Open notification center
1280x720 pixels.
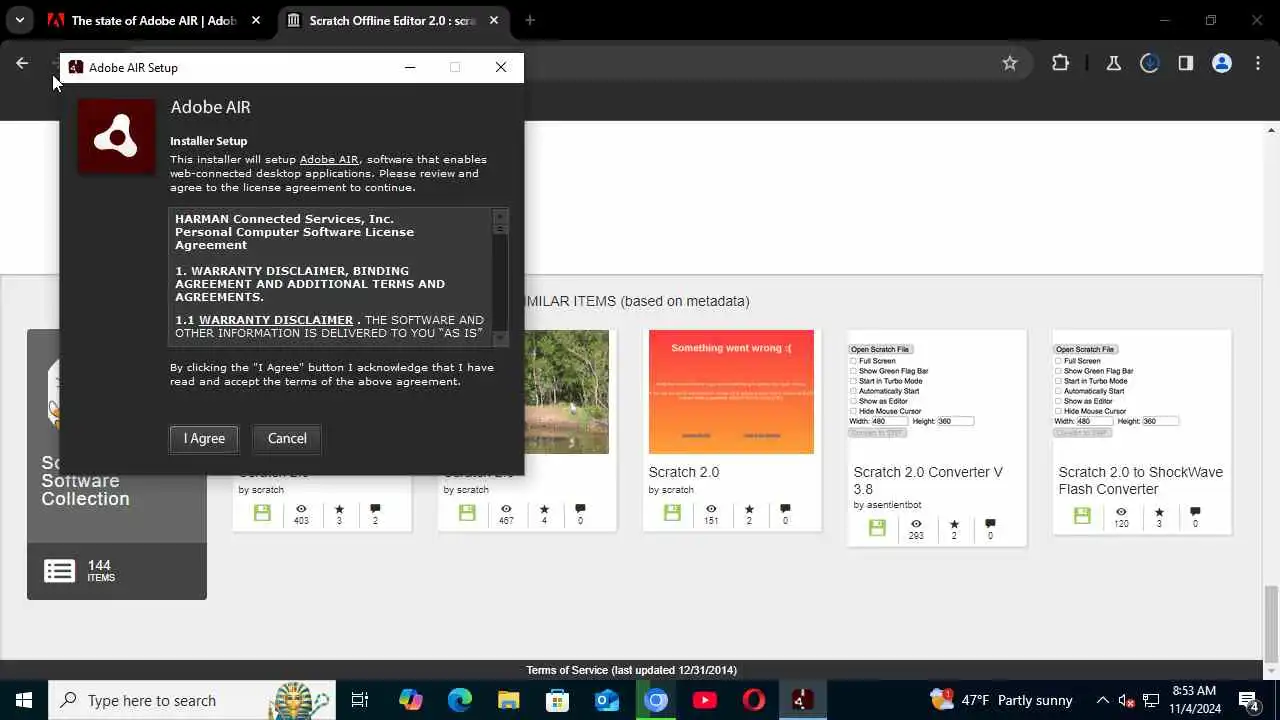click(1248, 700)
